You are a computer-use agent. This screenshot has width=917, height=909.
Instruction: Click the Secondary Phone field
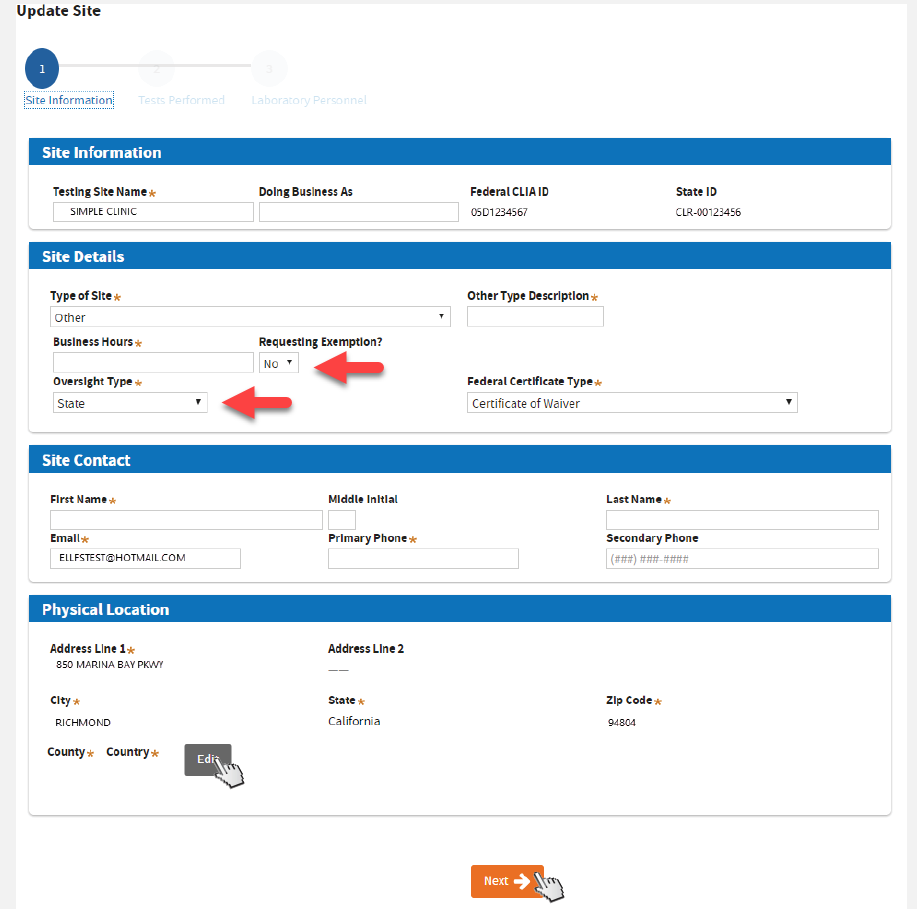click(742, 559)
